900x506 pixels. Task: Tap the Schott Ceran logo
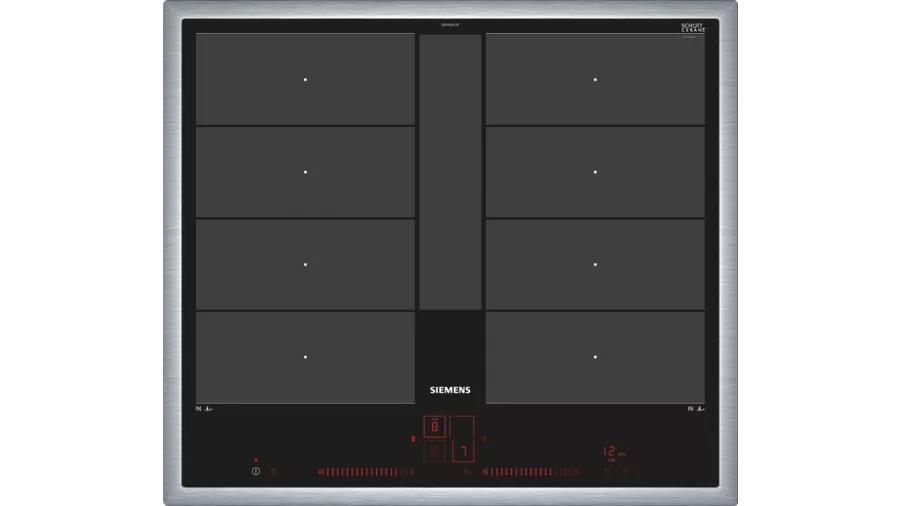693,27
